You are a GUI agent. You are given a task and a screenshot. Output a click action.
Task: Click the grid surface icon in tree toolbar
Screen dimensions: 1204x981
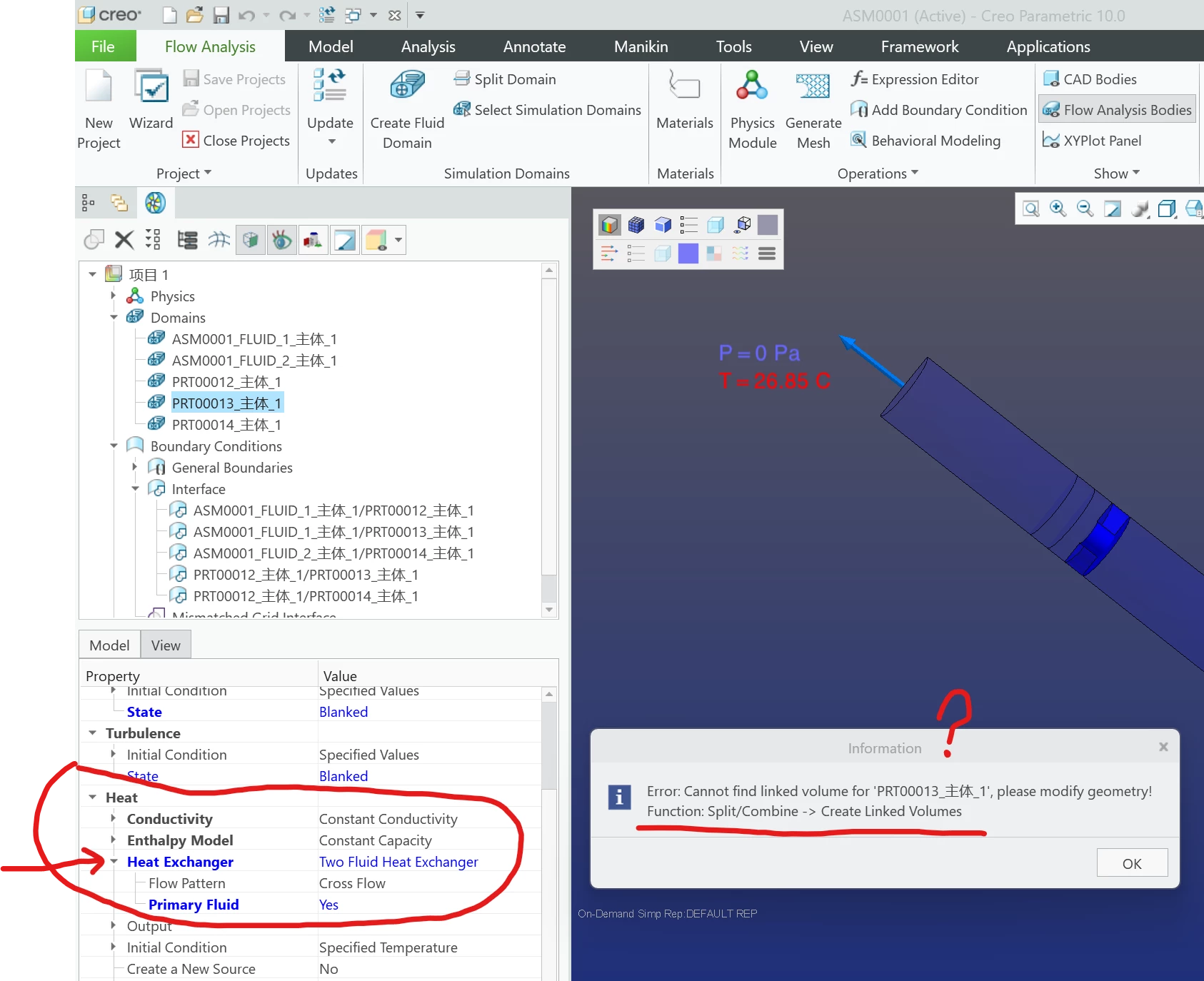(219, 240)
